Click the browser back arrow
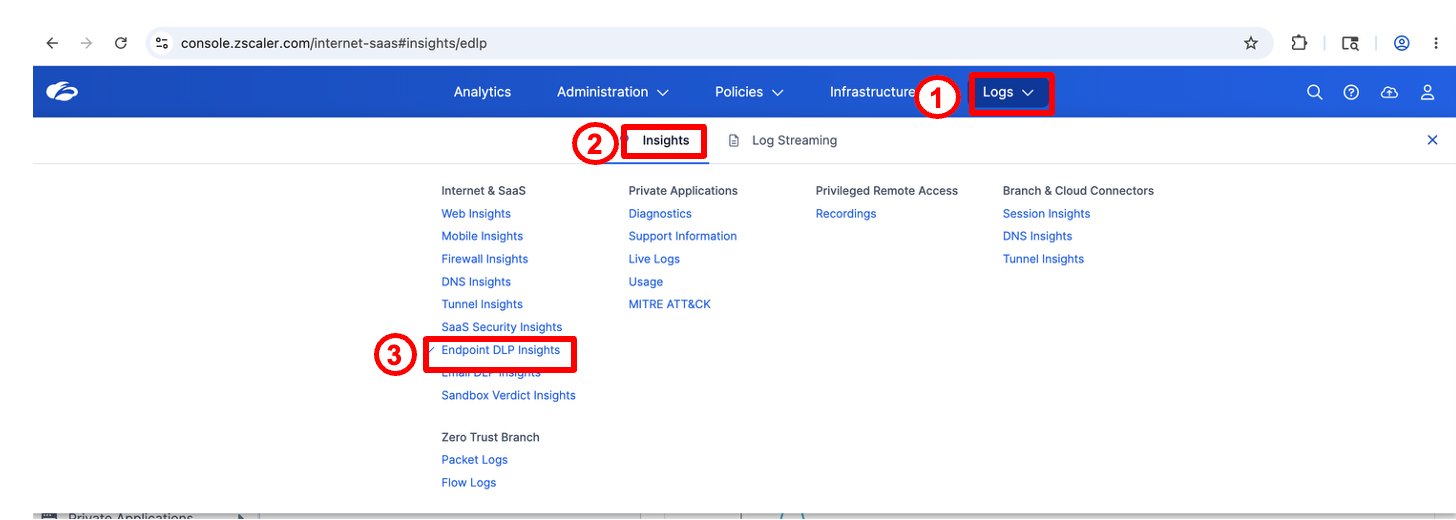The height and width of the screenshot is (520, 1456). (x=52, y=43)
